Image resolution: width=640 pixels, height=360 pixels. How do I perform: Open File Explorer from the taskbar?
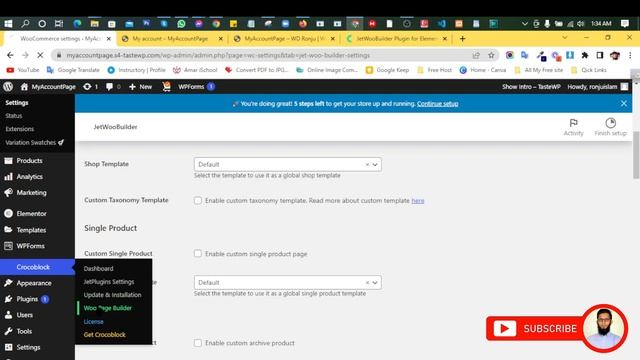(x=94, y=24)
